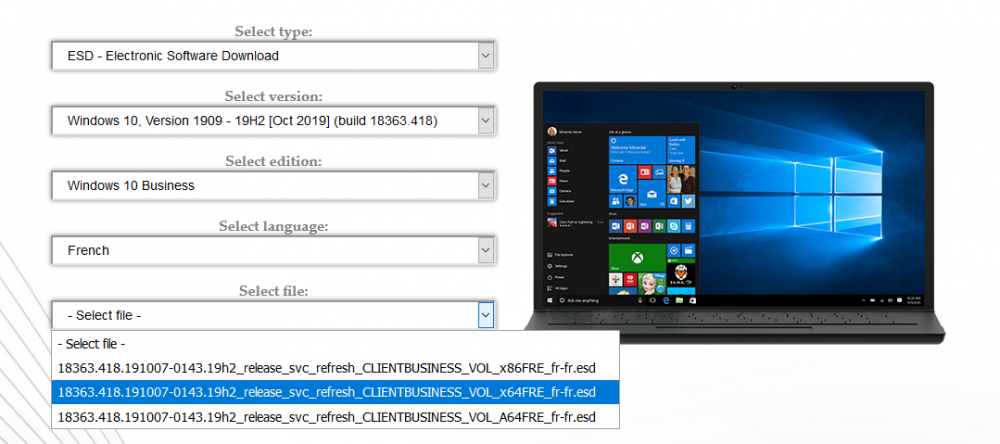Click the 'Select type:' label
Image resolution: width=1000 pixels, height=444 pixels.
coord(274,31)
